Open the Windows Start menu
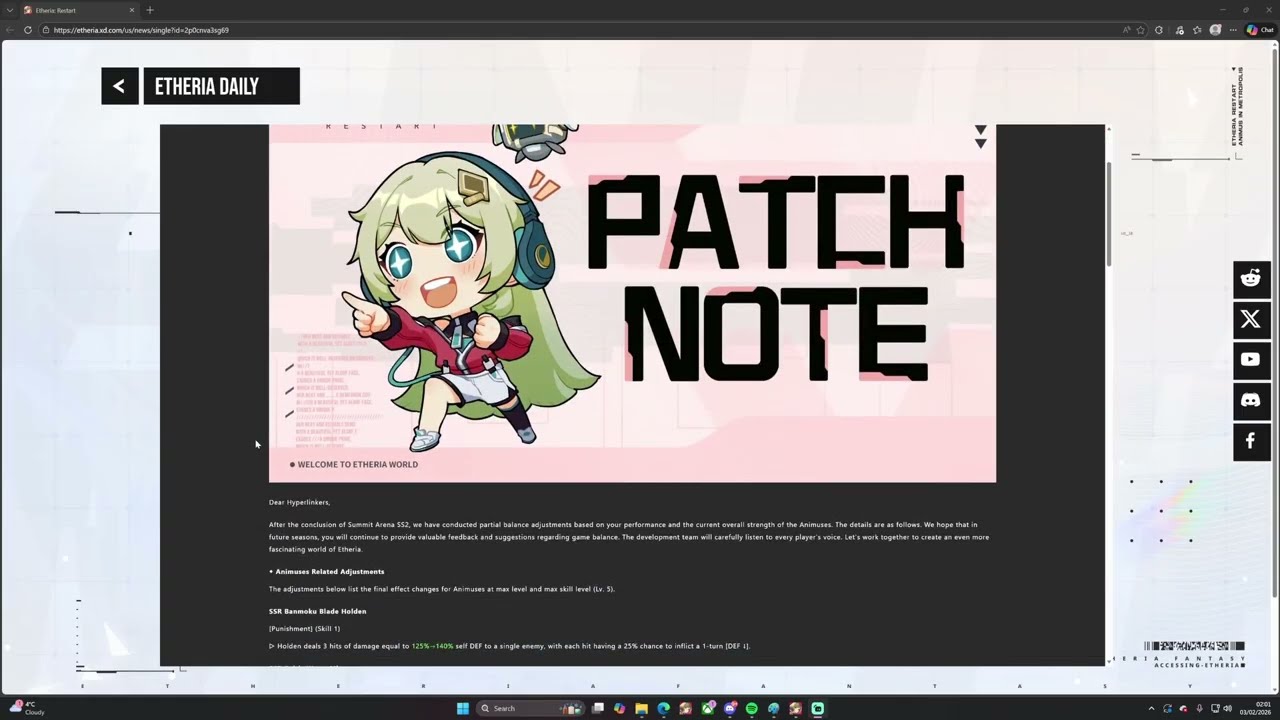The height and width of the screenshot is (720, 1280). [463, 708]
